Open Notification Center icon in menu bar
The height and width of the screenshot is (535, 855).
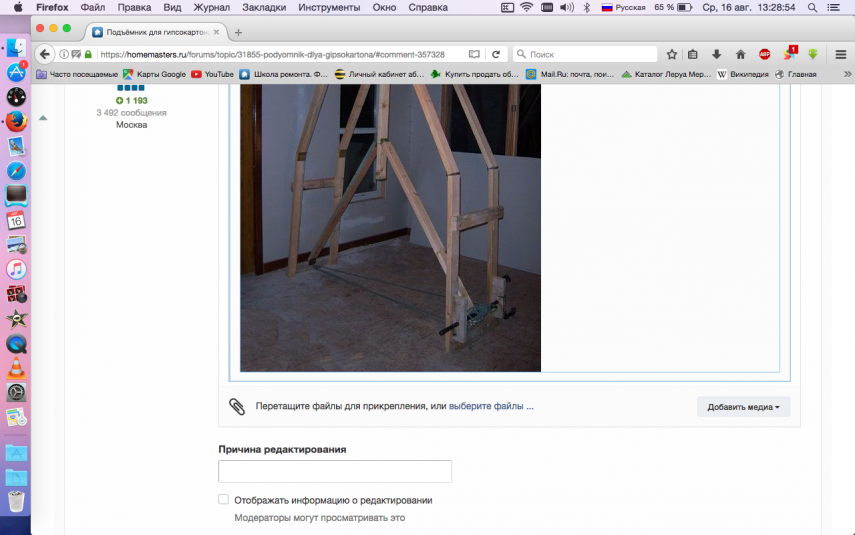click(x=834, y=8)
